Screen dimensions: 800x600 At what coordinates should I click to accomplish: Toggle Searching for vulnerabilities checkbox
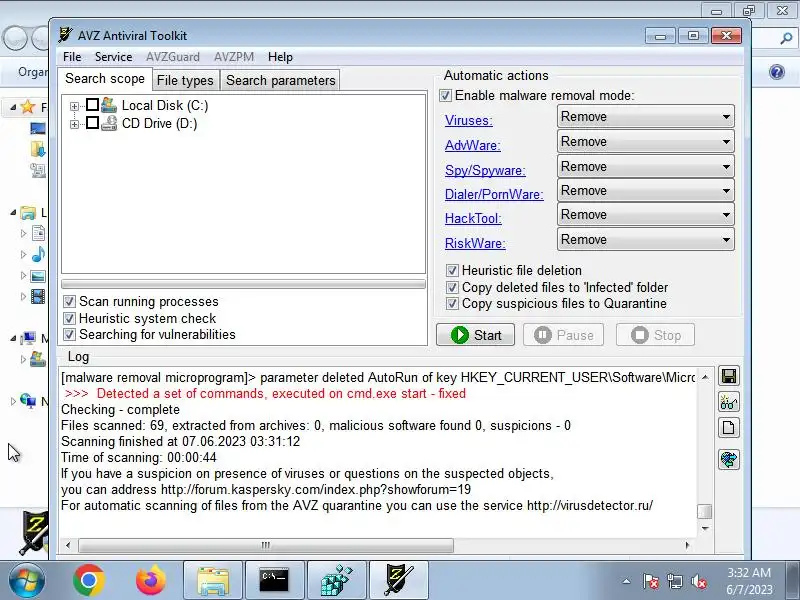point(69,335)
